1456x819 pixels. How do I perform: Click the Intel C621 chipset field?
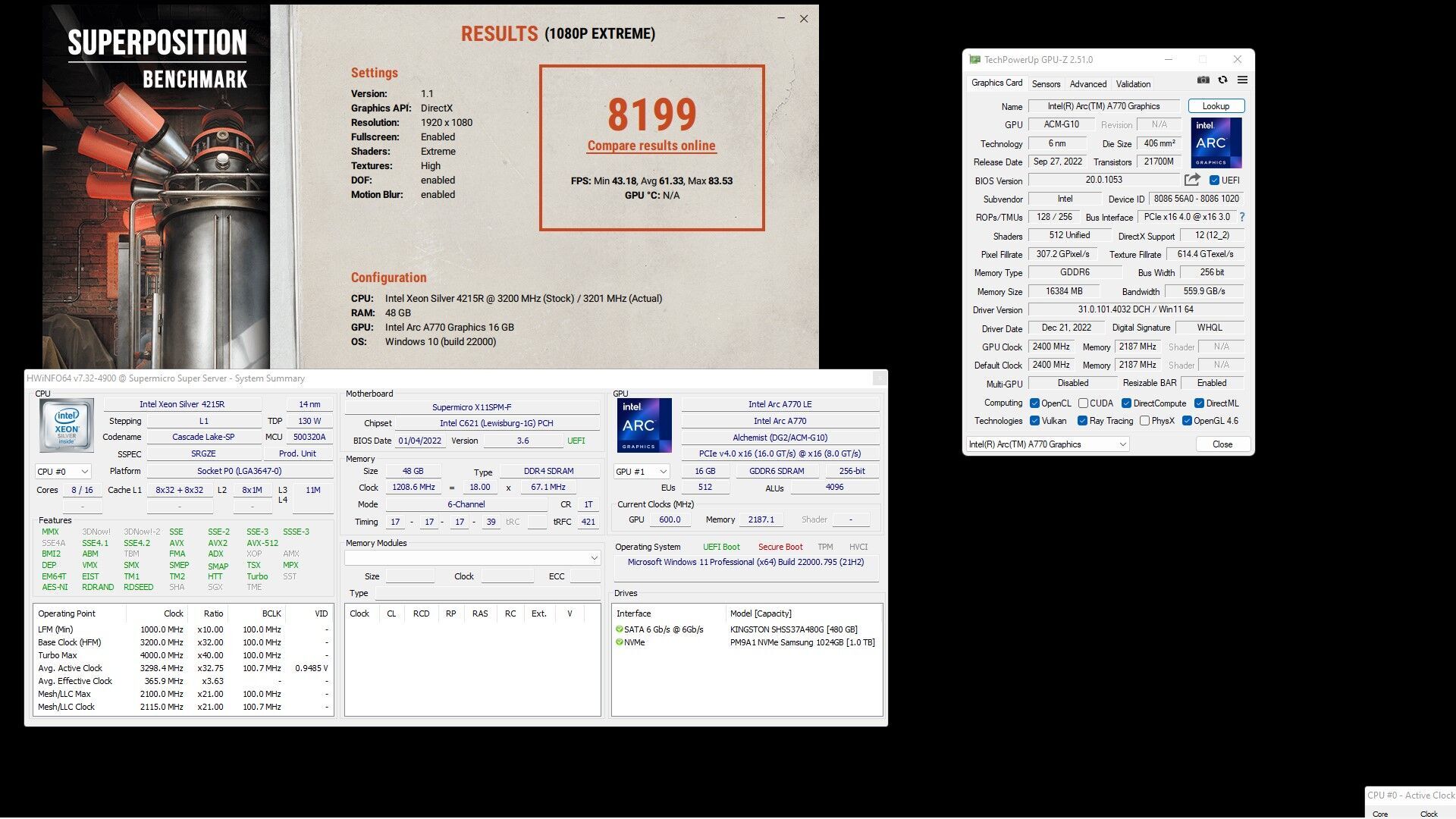pos(497,423)
